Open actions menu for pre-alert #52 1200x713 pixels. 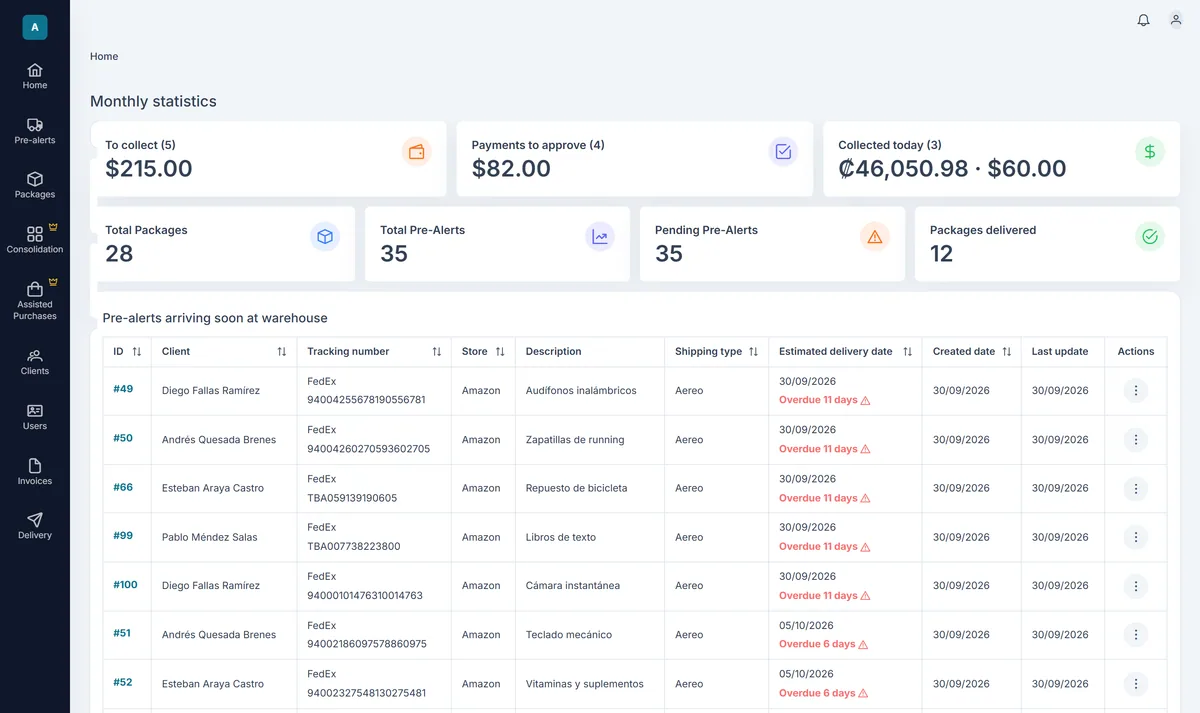1135,684
